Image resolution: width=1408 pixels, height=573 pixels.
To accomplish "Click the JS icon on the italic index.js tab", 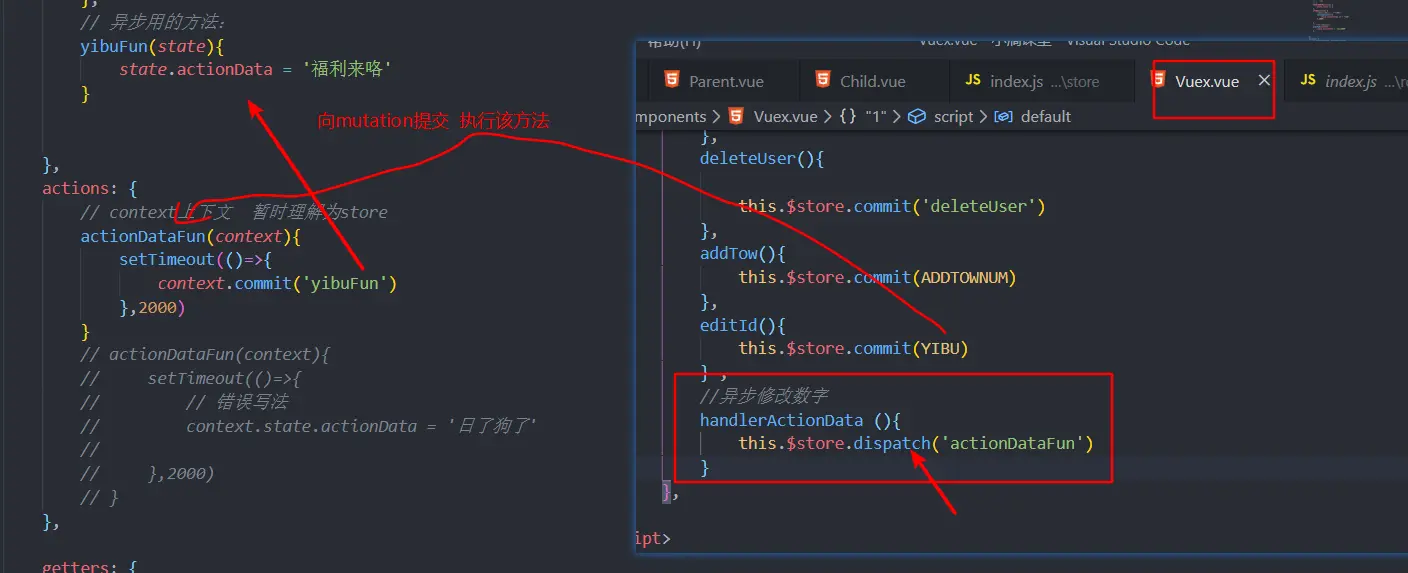I will click(x=1308, y=80).
